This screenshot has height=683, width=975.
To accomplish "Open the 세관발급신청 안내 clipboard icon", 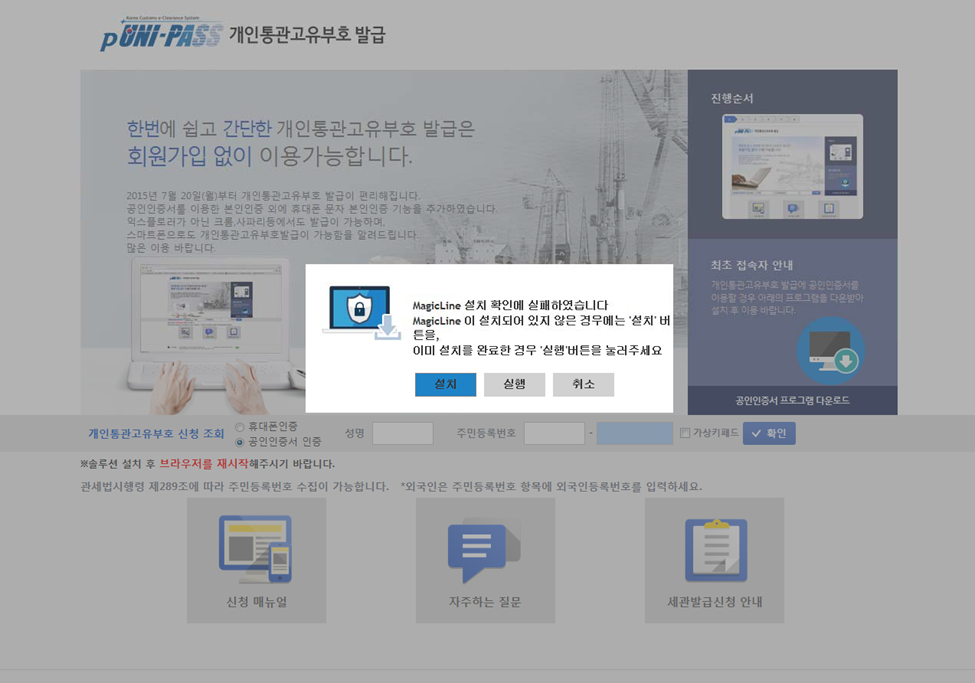I will pos(714,549).
